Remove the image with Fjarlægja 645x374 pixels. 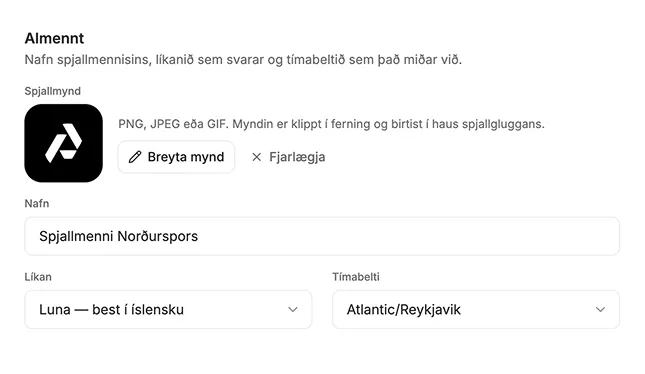(x=288, y=157)
